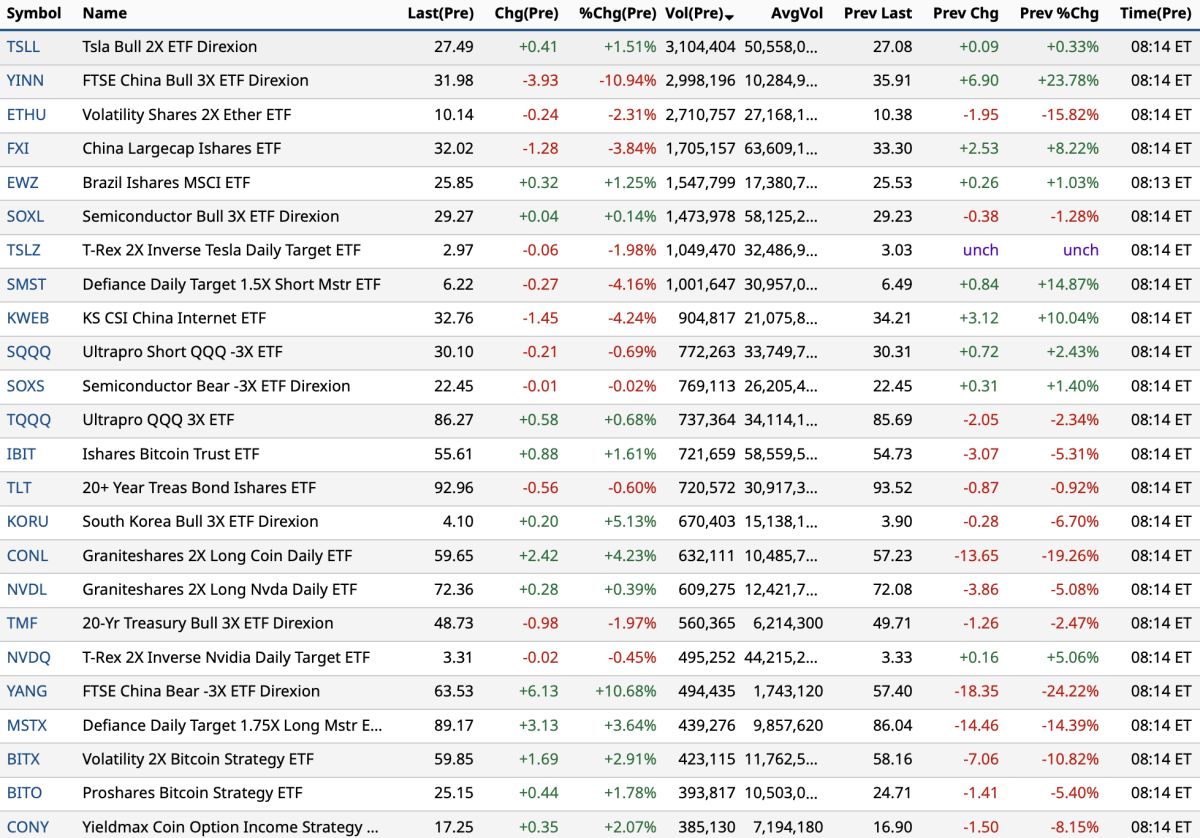Select the FXI ticker symbol
Image resolution: width=1200 pixels, height=838 pixels.
(x=18, y=149)
